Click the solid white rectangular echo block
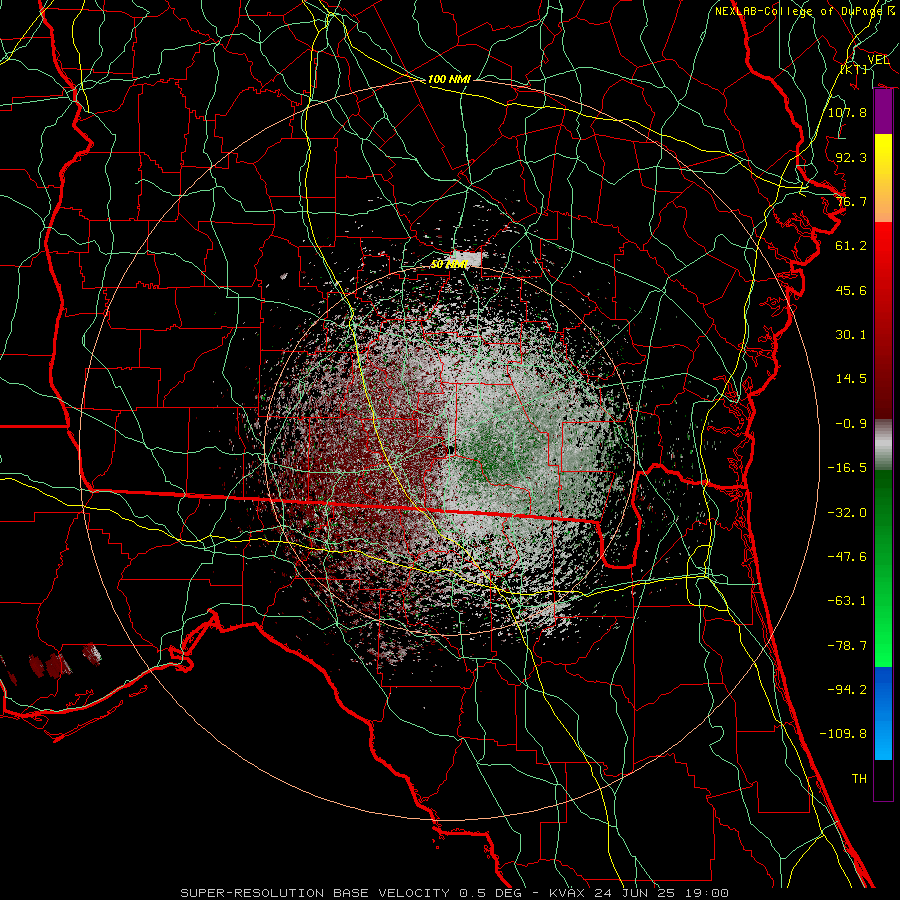 click(467, 258)
